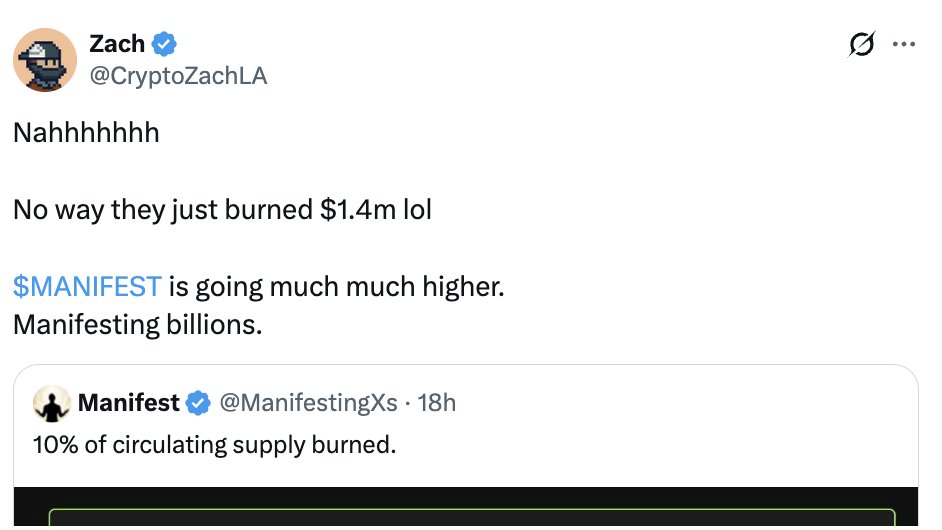The width and height of the screenshot is (942, 530).
Task: Open Zach's pixel-art profile avatar
Action: pos(45,59)
